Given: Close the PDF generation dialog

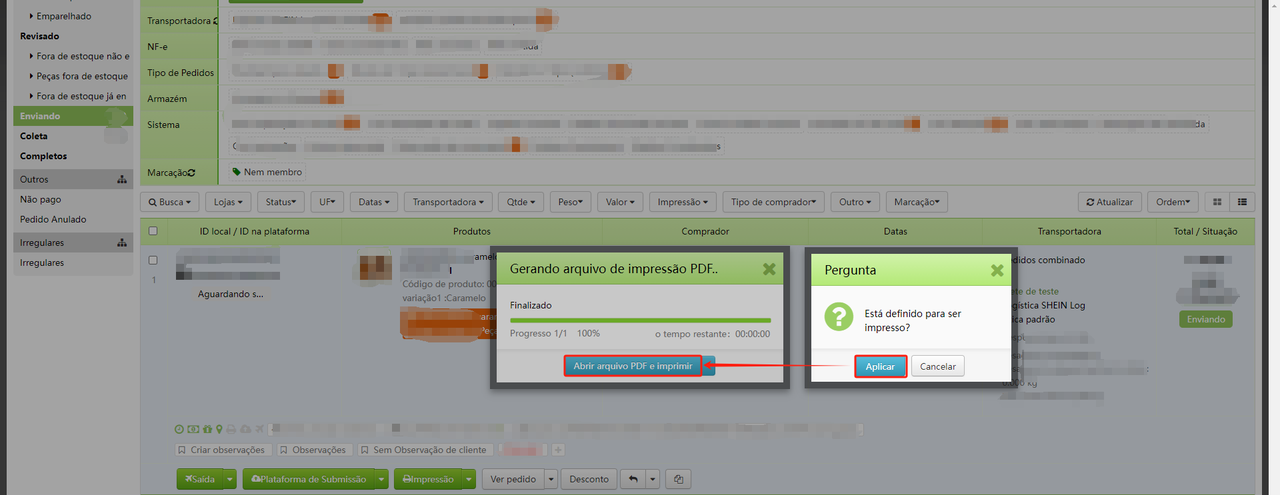Looking at the screenshot, I should [768, 269].
